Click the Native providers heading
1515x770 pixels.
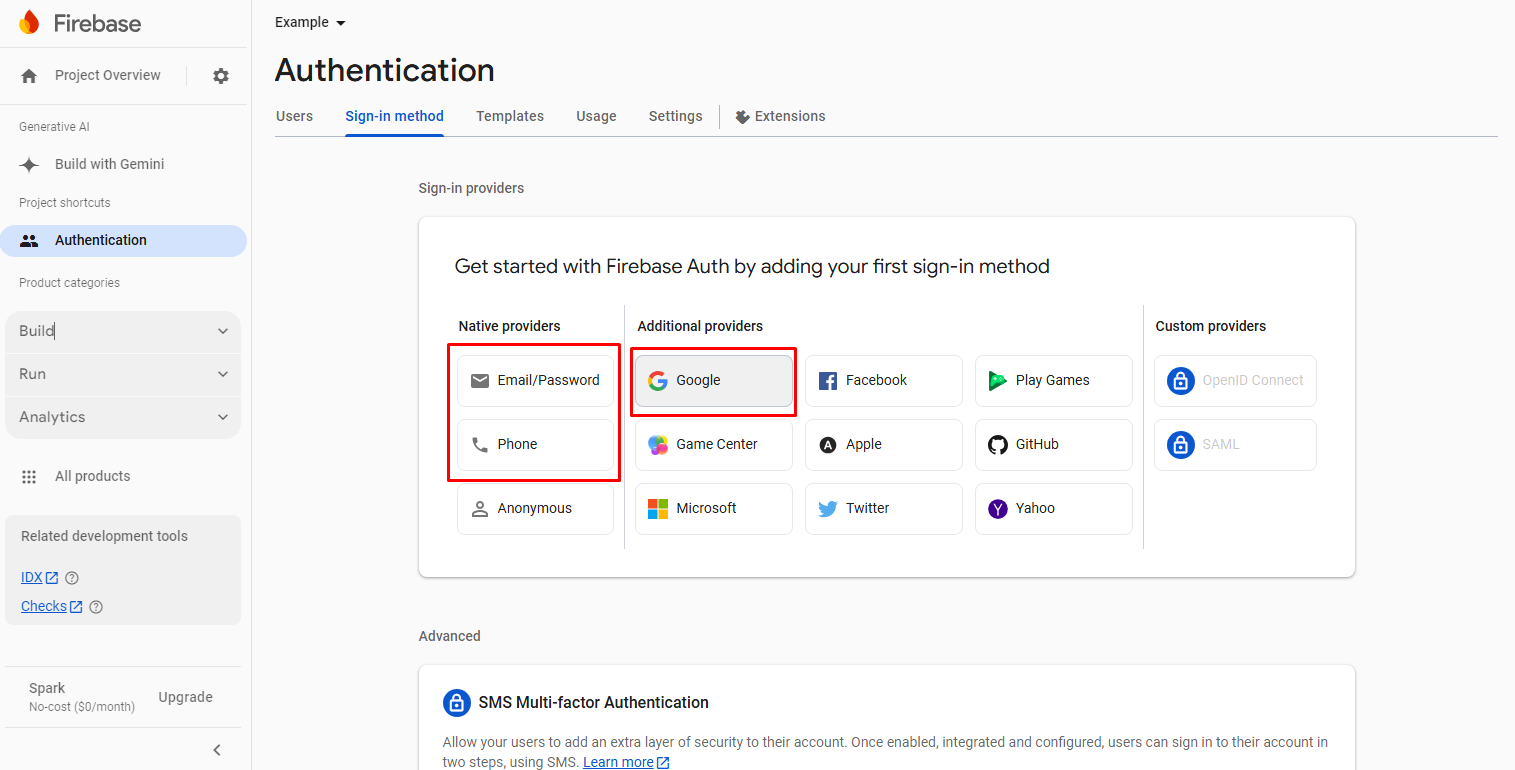509,327
